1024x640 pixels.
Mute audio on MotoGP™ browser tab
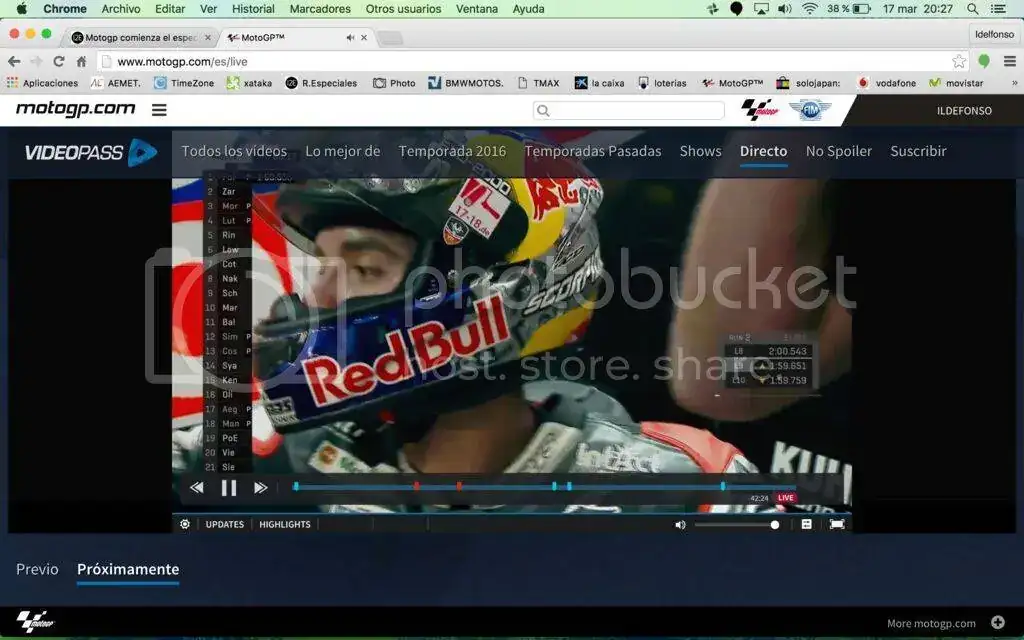[350, 38]
